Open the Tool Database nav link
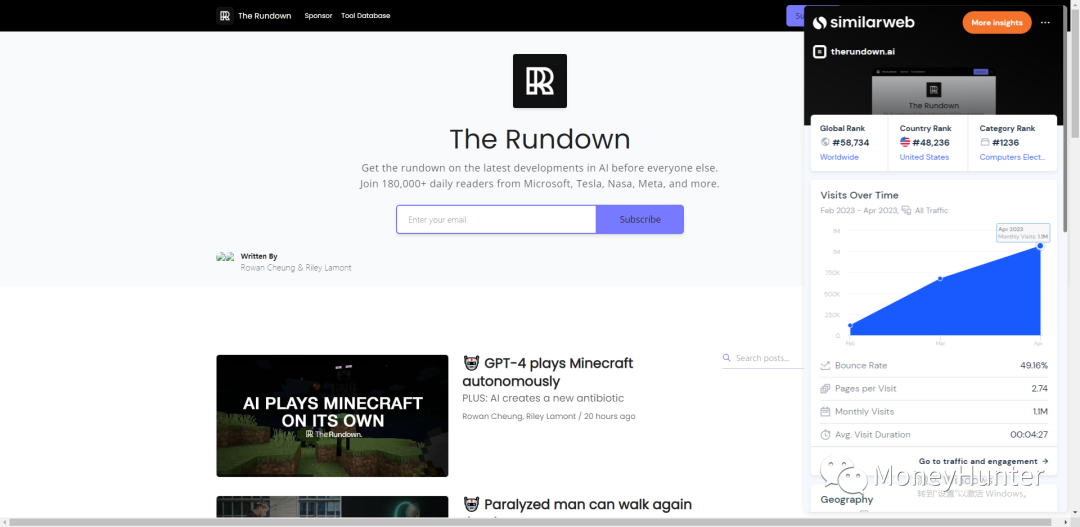 click(366, 16)
